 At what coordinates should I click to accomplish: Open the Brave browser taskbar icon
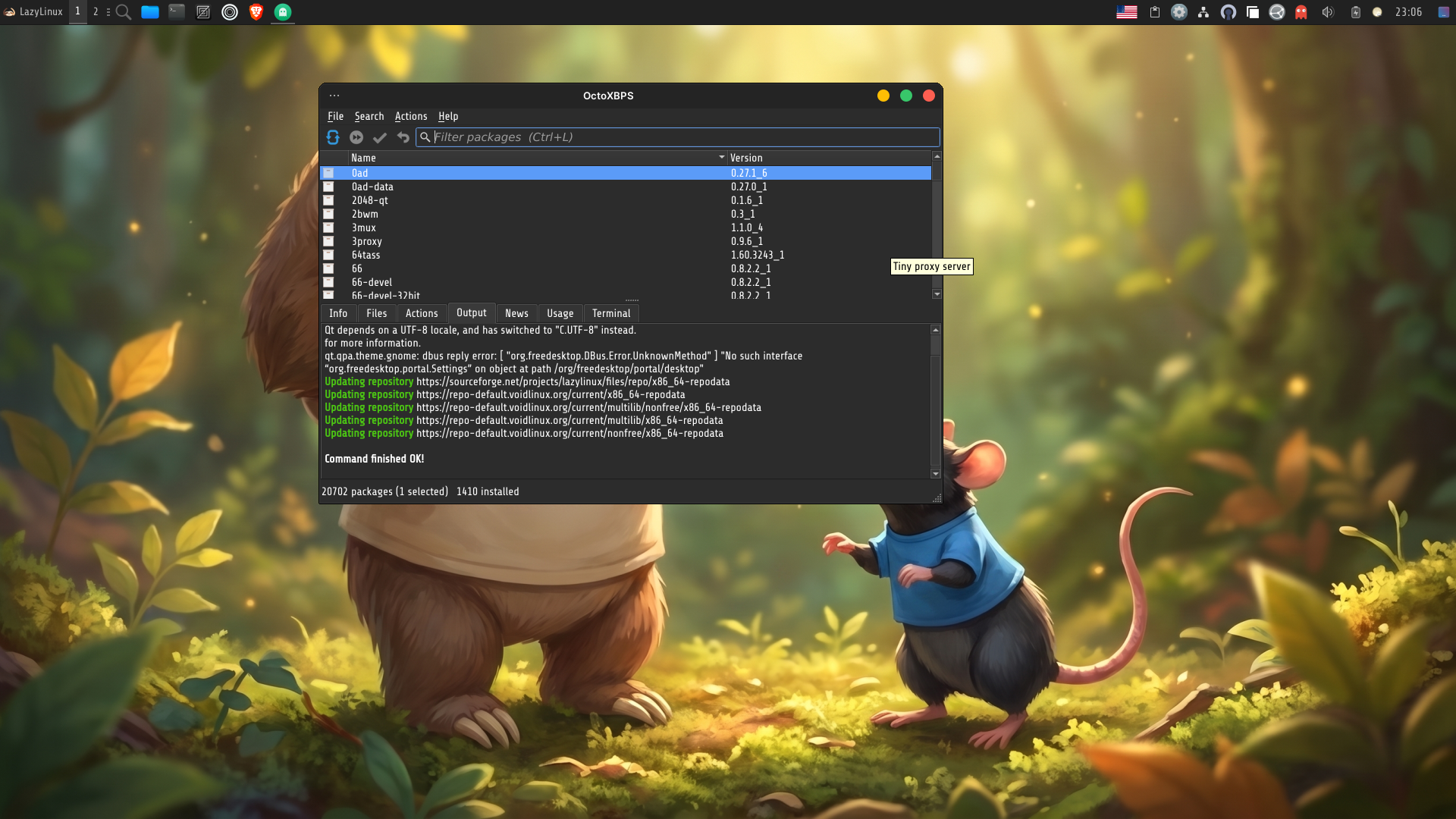click(256, 12)
